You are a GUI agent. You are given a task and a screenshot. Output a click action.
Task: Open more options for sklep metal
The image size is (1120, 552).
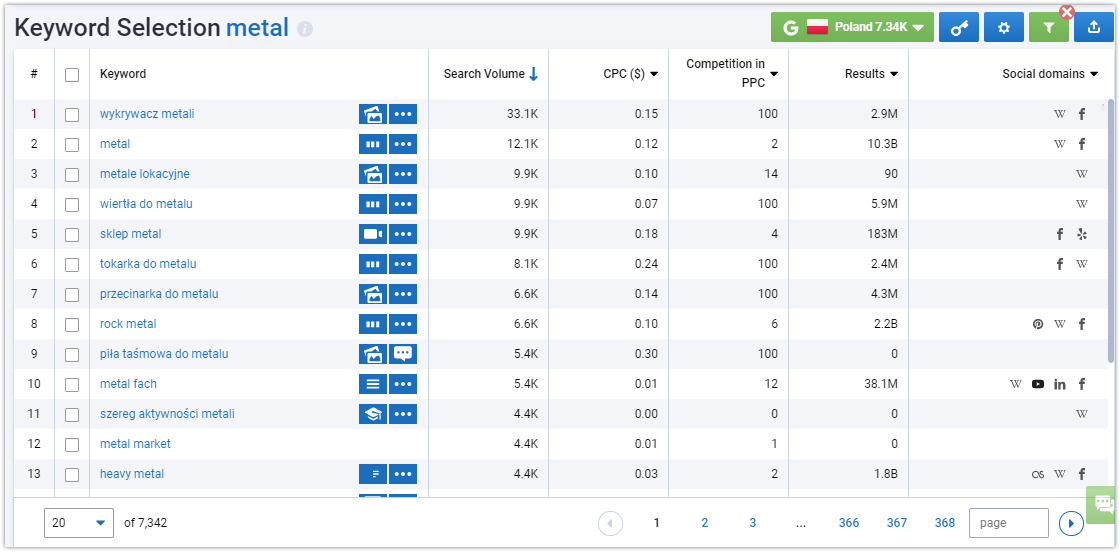point(403,234)
